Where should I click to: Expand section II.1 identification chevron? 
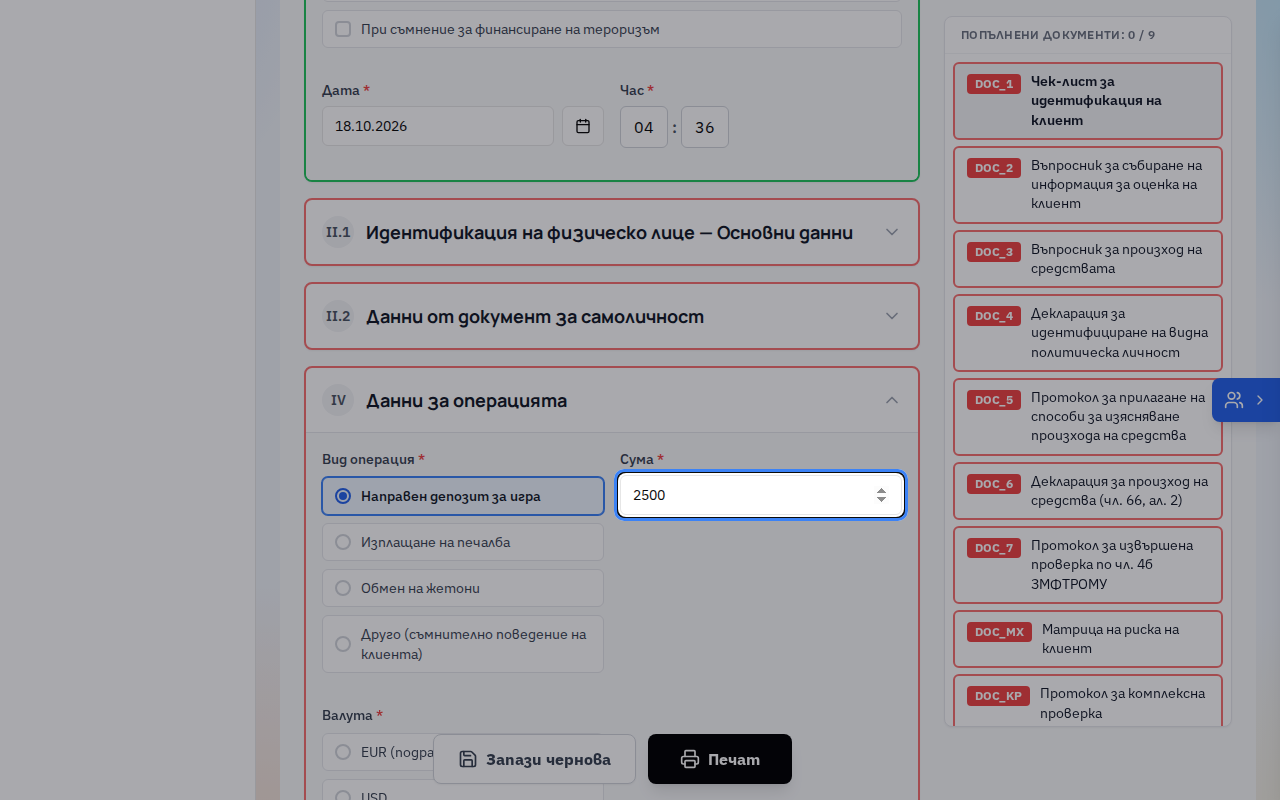pyautogui.click(x=892, y=232)
